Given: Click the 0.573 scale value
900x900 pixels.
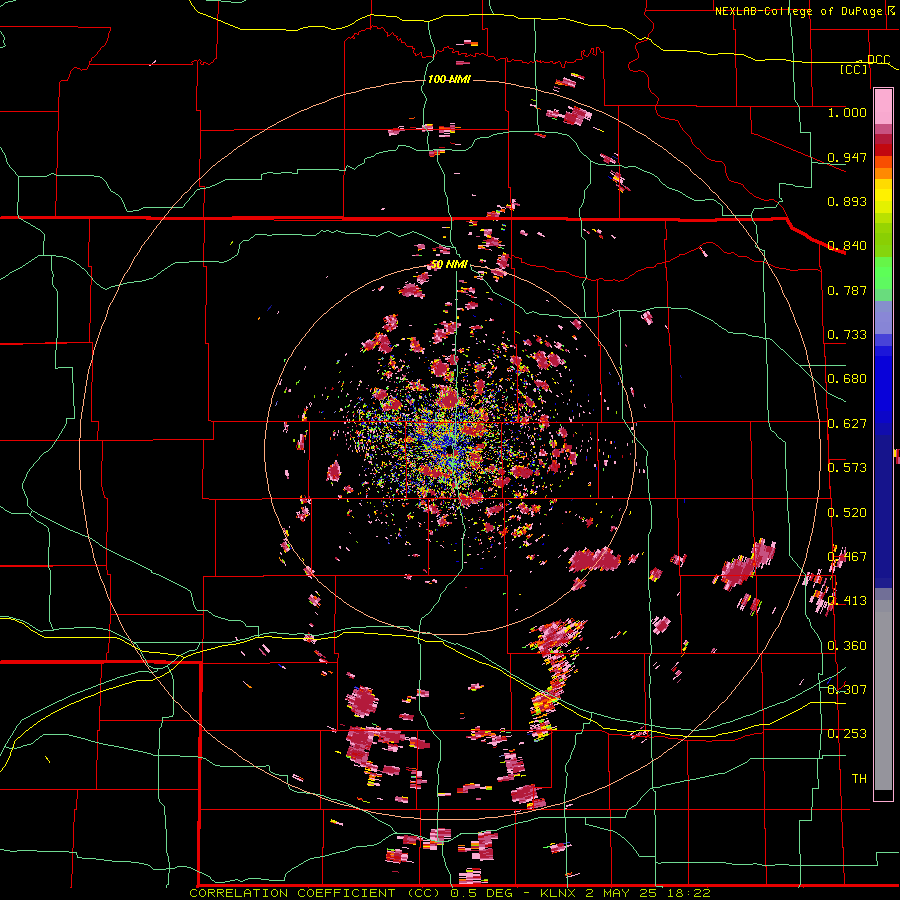Looking at the screenshot, I should [x=847, y=468].
